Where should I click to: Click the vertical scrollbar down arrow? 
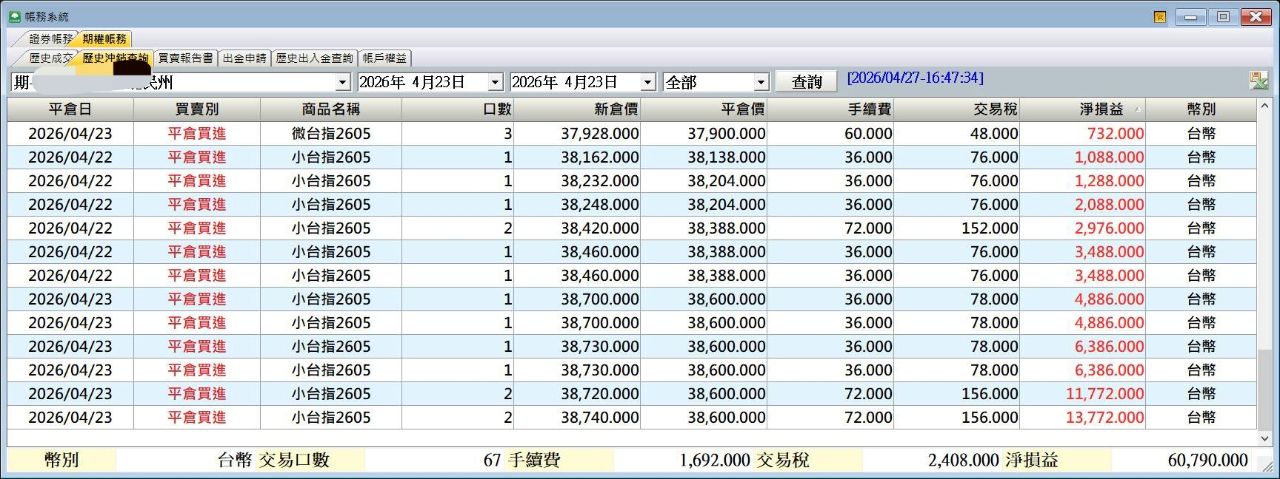point(1265,438)
